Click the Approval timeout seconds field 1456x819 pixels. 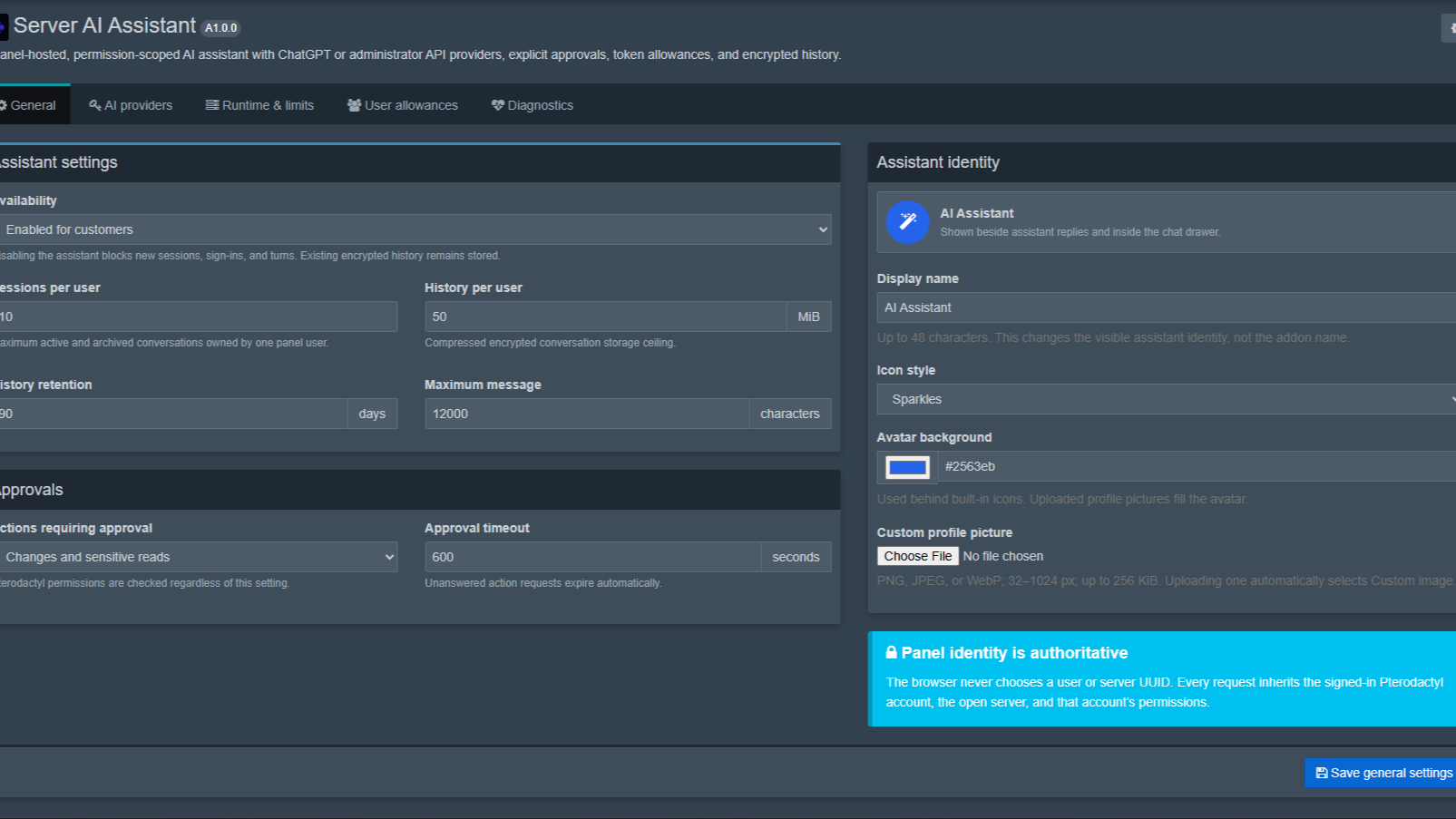tap(592, 557)
